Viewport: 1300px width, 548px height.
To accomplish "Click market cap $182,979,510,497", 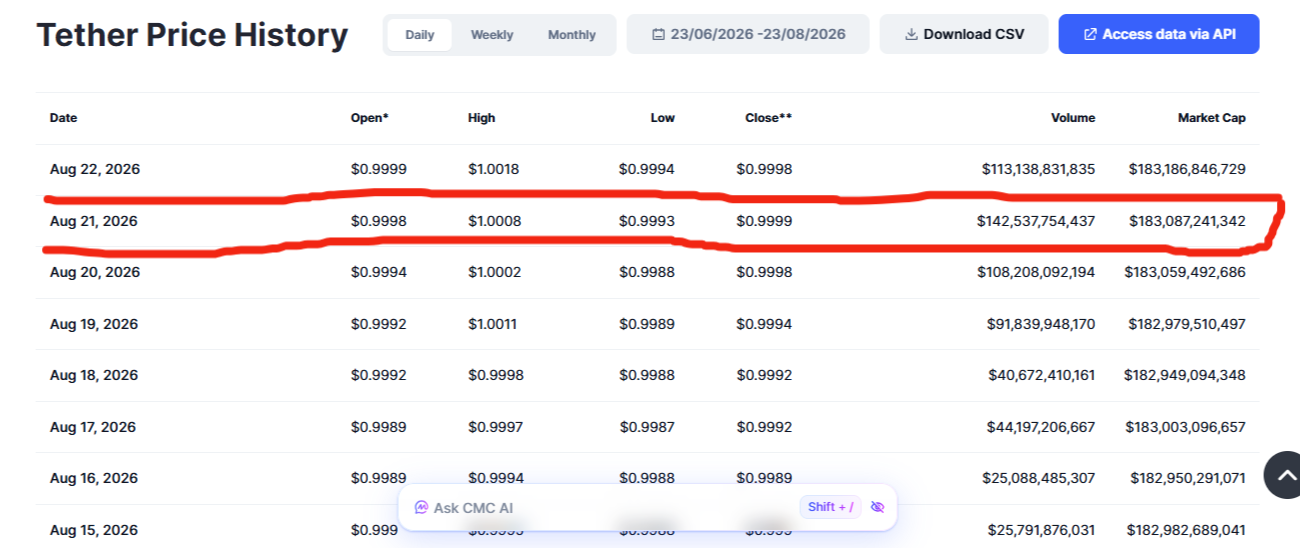I will pos(1186,324).
